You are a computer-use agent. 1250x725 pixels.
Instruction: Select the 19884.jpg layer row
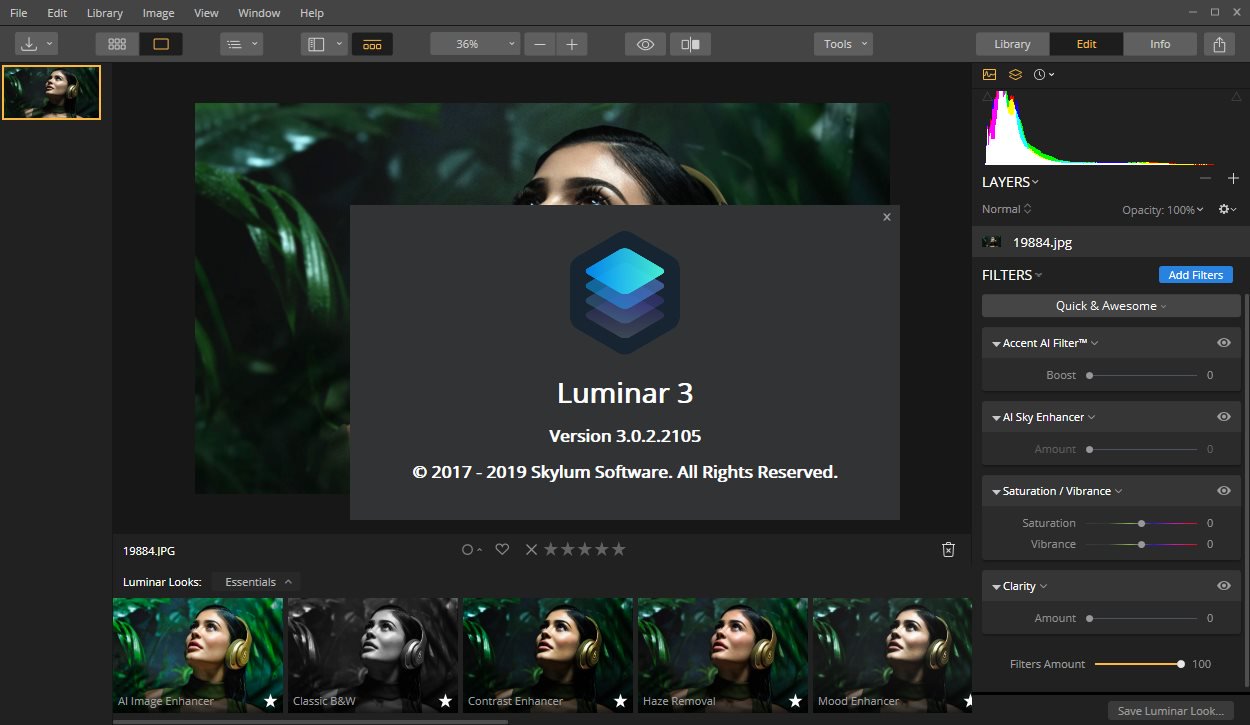1111,242
